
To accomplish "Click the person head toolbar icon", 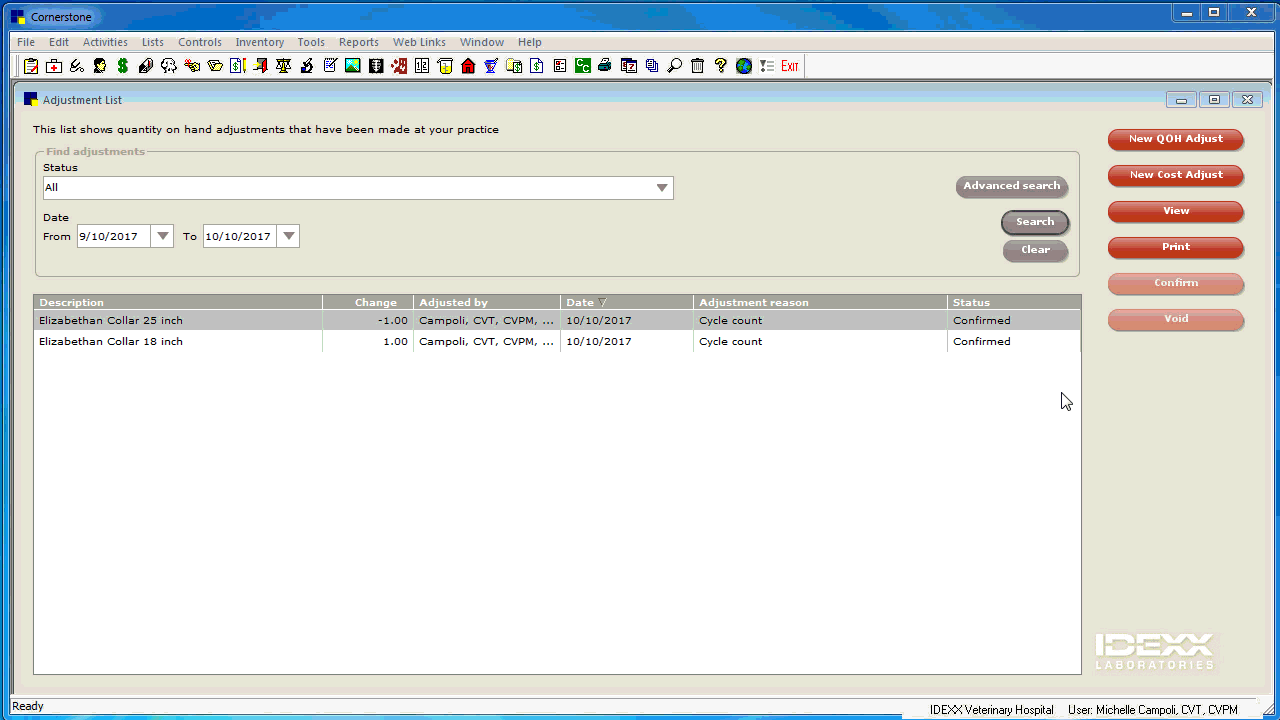I will coord(99,66).
